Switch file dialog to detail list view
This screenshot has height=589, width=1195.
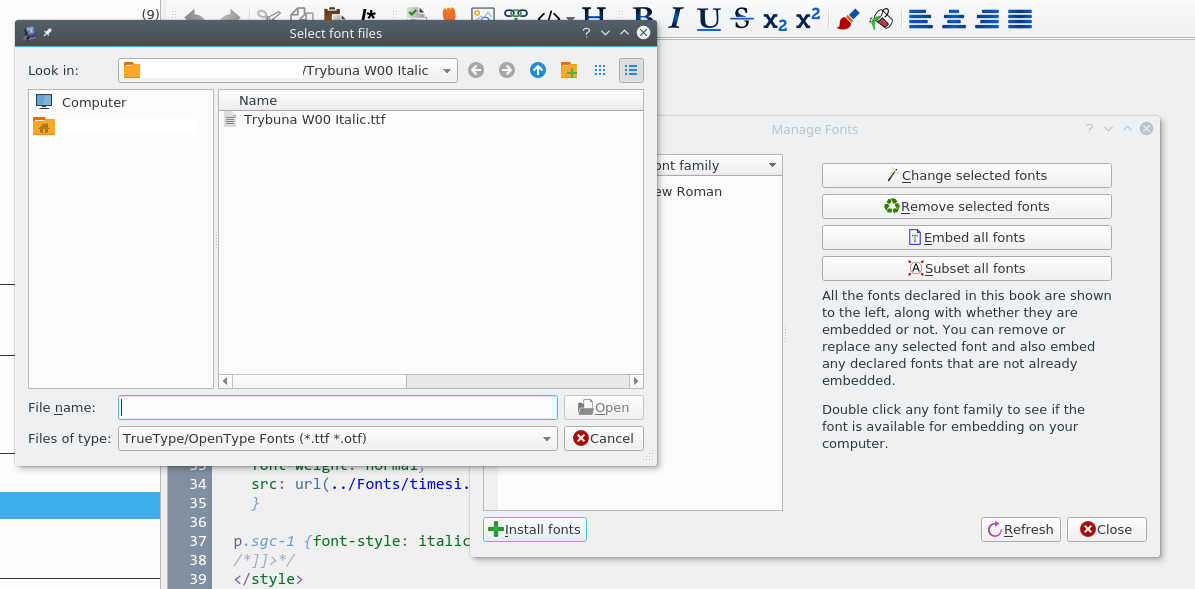point(631,70)
